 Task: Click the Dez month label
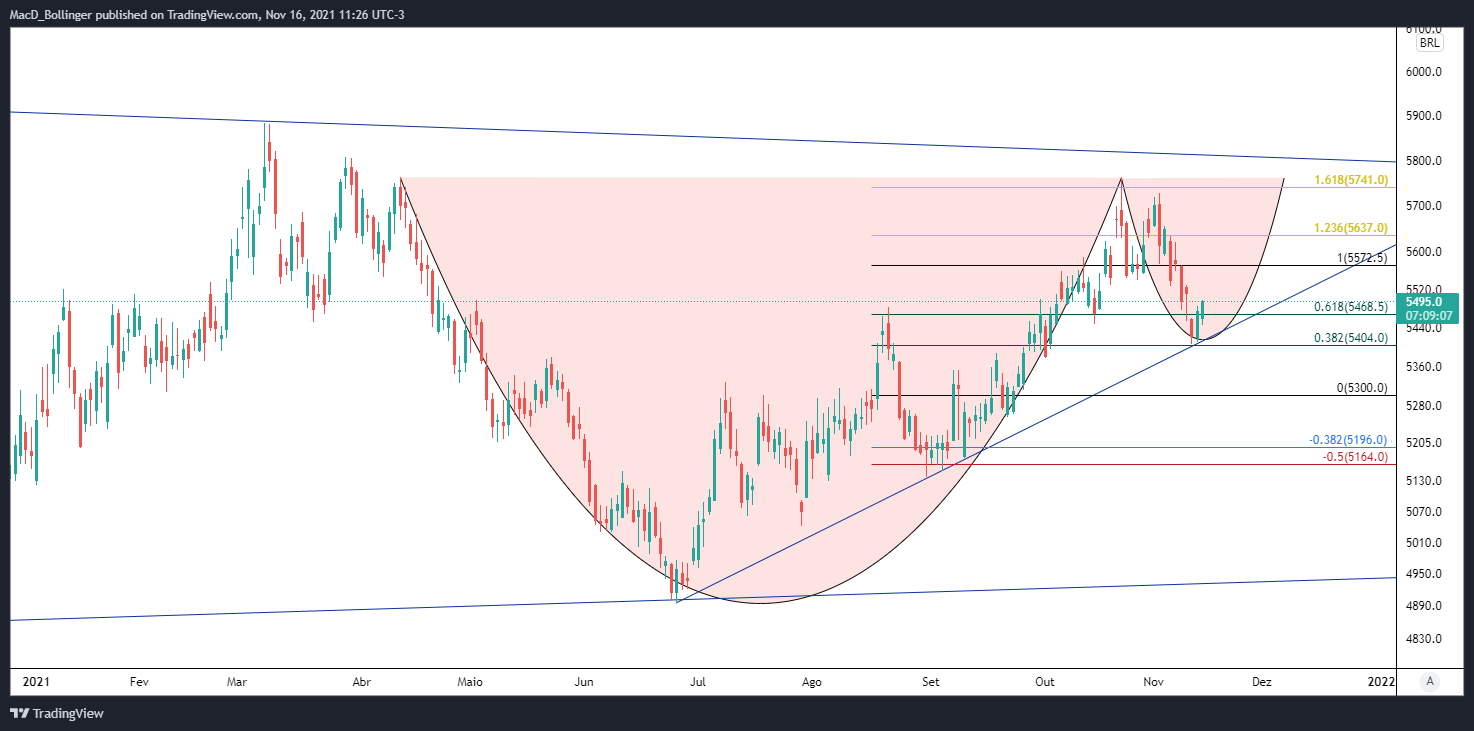(x=1262, y=682)
